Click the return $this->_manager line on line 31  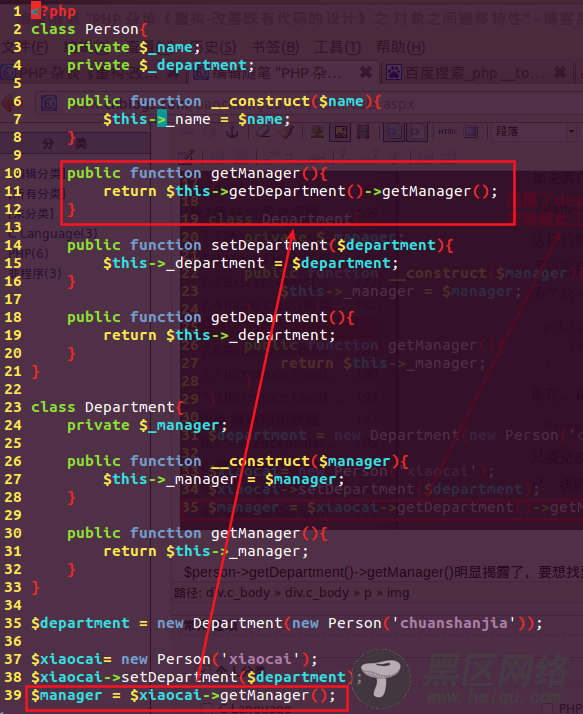tap(206, 551)
